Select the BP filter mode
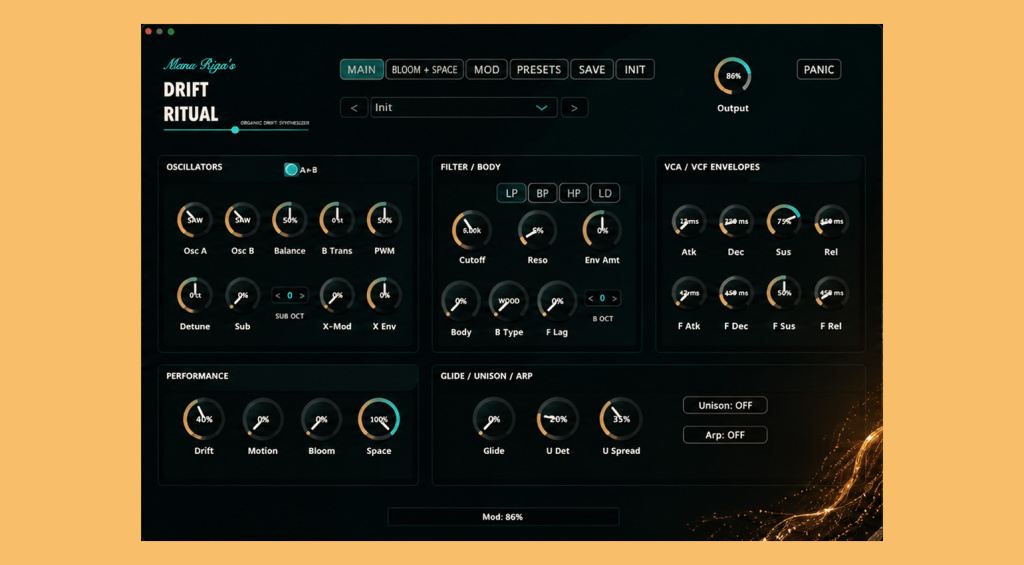Screen dimensions: 1024x565 pyautogui.click(x=542, y=193)
